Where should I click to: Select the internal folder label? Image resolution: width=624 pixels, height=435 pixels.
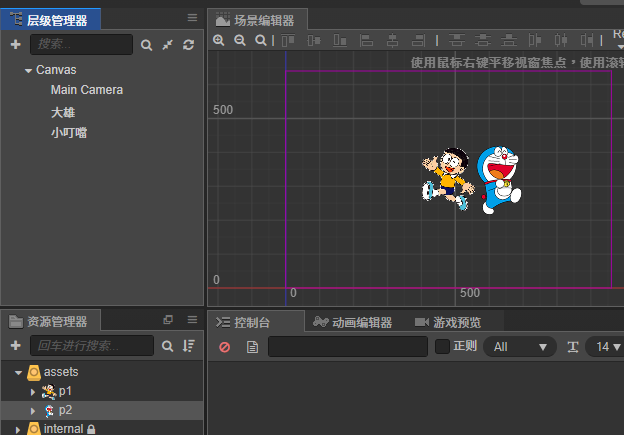tap(63, 429)
